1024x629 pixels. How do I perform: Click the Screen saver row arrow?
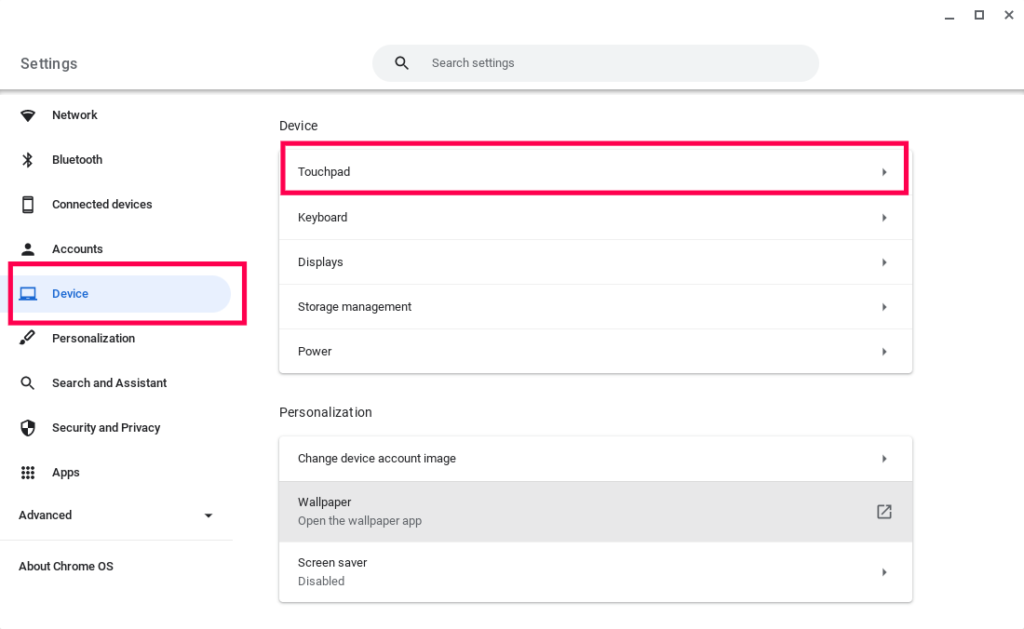pos(884,572)
